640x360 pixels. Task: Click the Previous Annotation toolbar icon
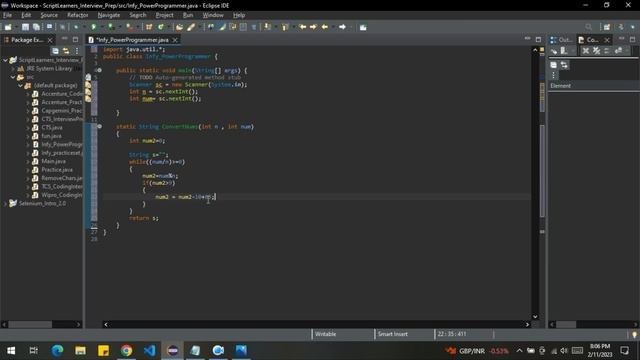[x=285, y=27]
